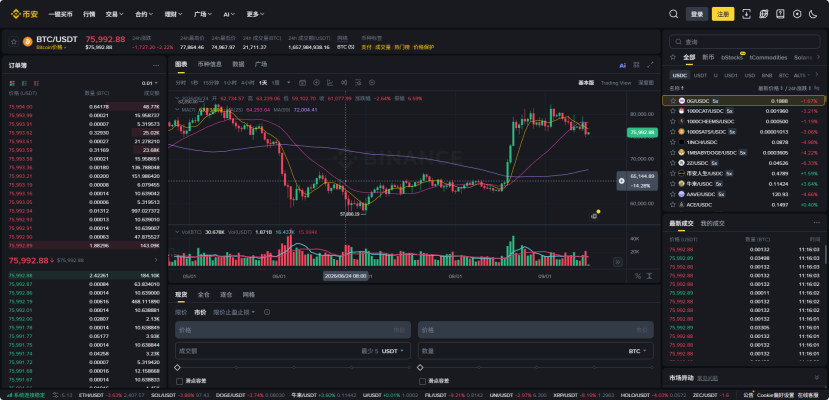Switch chart to 深度图 view
Viewport: 829px width, 400px height.
tap(646, 83)
